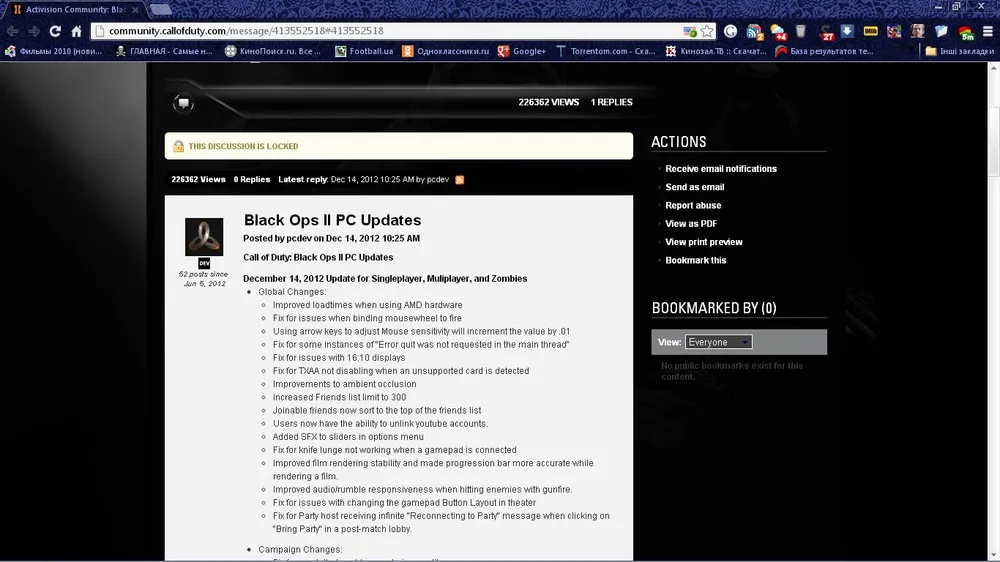Click 'Improved loadtimes when using AMD hardware' line

tap(367, 306)
